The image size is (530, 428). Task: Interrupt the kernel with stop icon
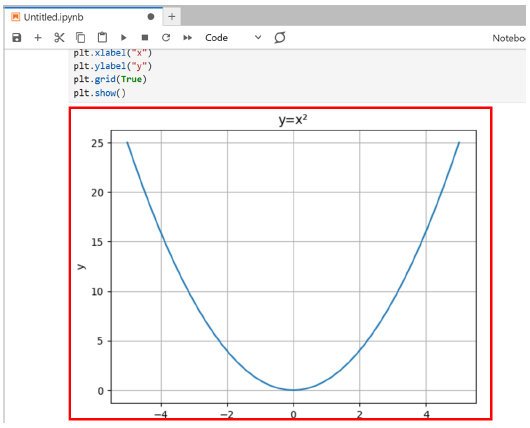point(145,38)
